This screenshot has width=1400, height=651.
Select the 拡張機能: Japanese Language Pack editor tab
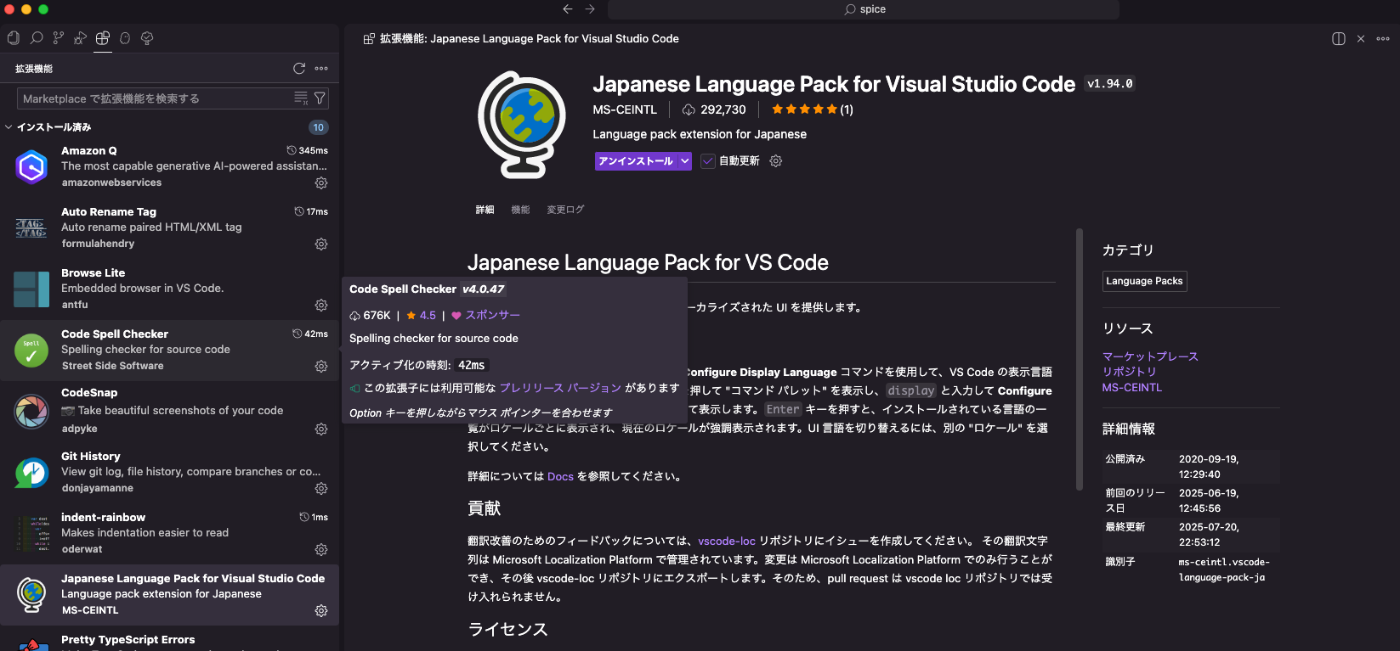click(x=521, y=39)
